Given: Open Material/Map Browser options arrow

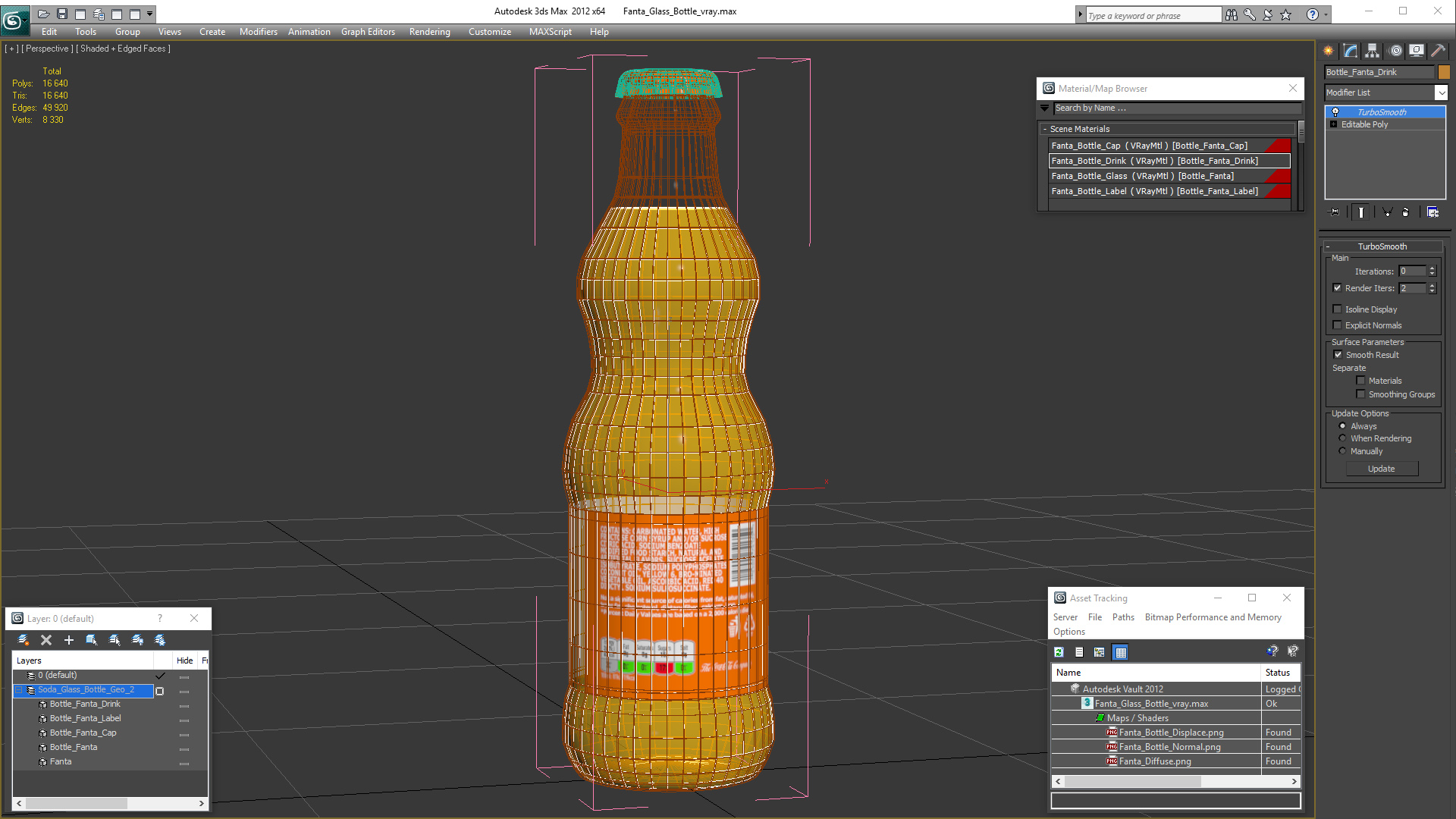Looking at the screenshot, I should [x=1045, y=108].
